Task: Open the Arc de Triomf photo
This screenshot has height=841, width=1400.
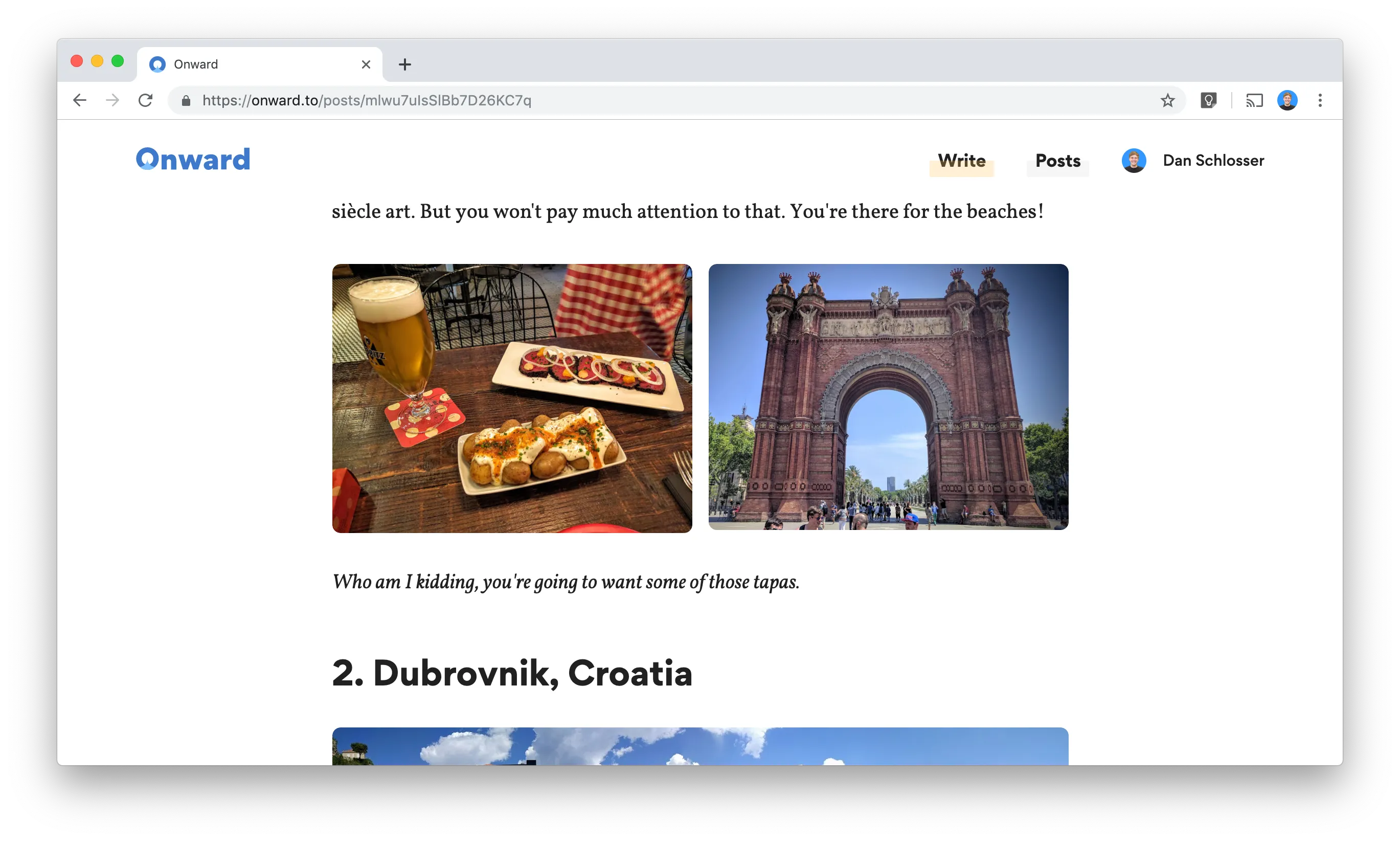Action: 888,396
